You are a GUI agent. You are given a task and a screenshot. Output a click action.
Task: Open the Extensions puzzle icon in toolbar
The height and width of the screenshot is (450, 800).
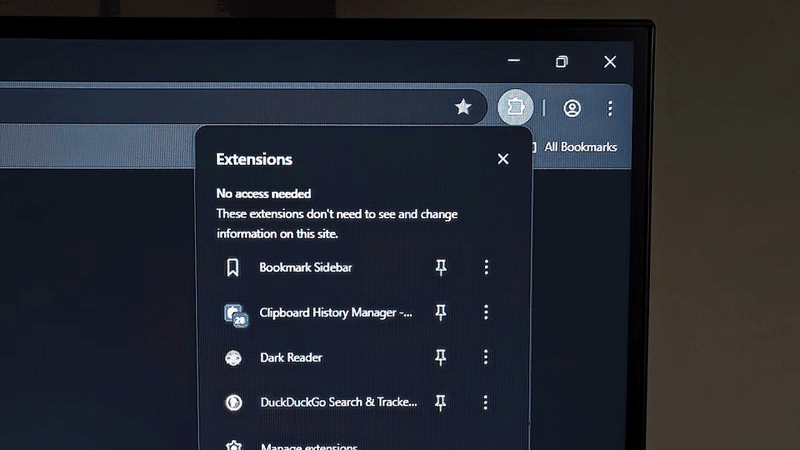(515, 107)
